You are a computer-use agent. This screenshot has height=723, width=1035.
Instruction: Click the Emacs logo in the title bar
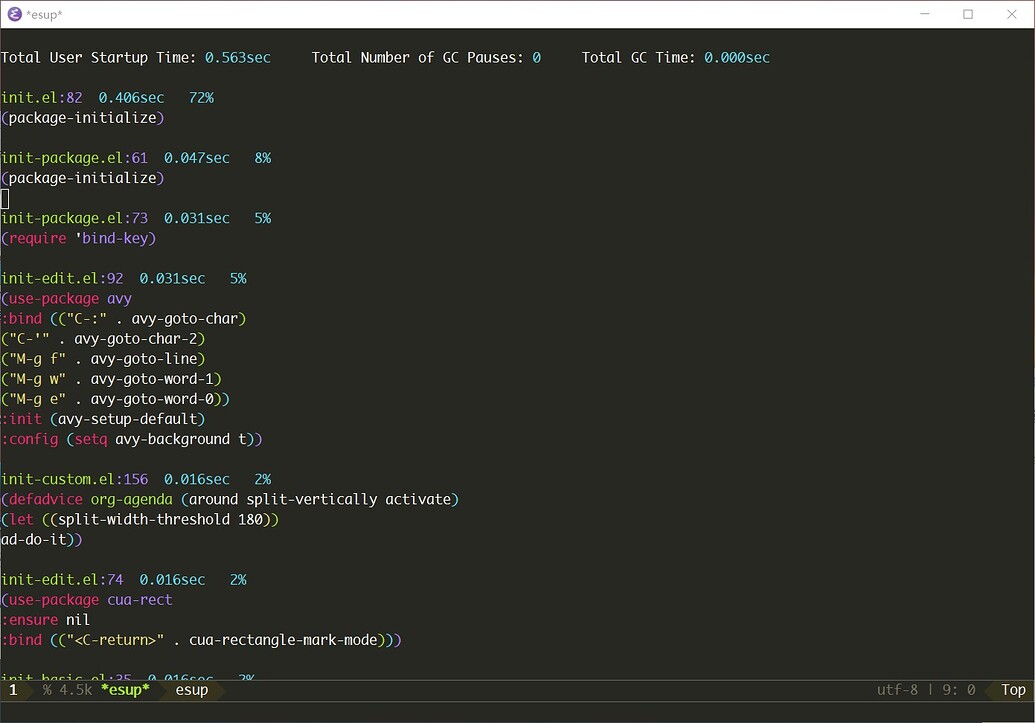[13, 14]
